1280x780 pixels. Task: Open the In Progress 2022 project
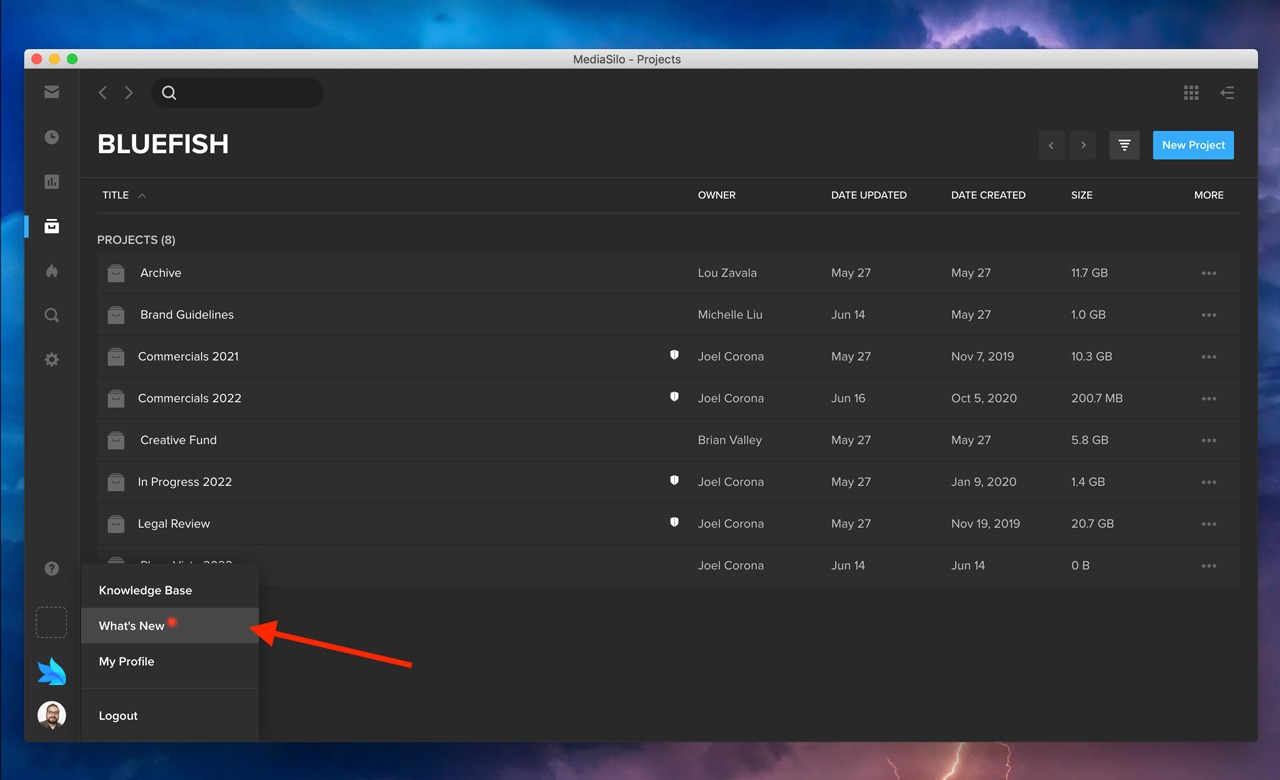coord(185,482)
